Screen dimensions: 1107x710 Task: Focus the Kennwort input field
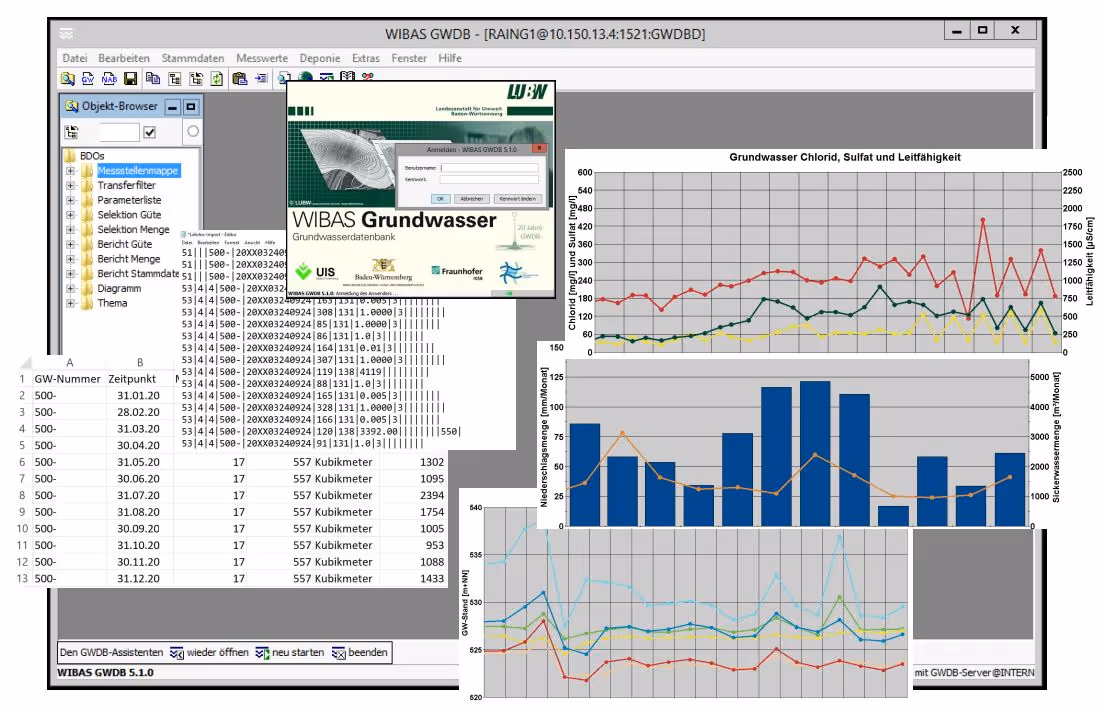point(489,180)
